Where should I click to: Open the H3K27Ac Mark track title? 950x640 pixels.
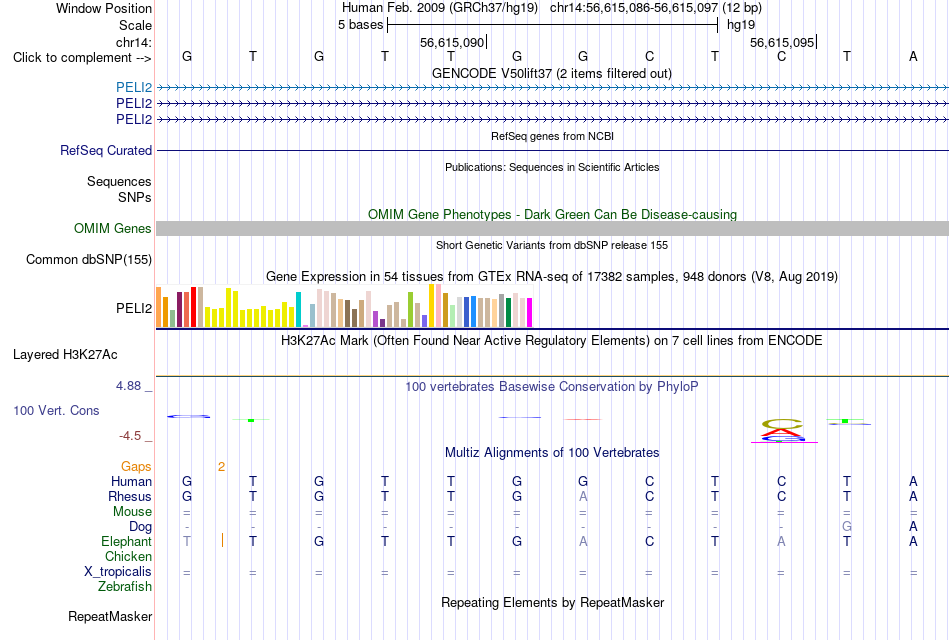551,341
